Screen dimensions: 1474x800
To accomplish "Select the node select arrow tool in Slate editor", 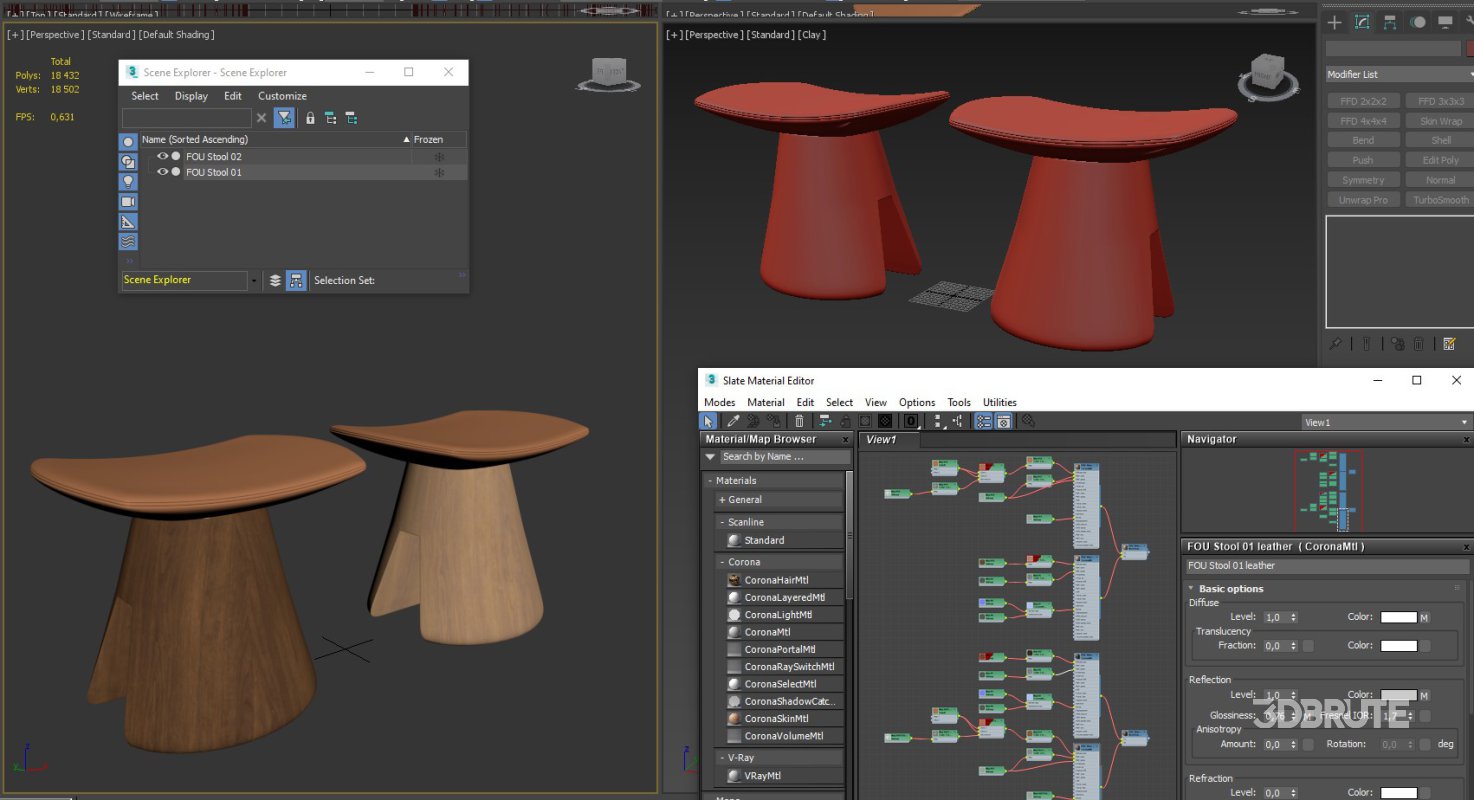I will pyautogui.click(x=707, y=421).
